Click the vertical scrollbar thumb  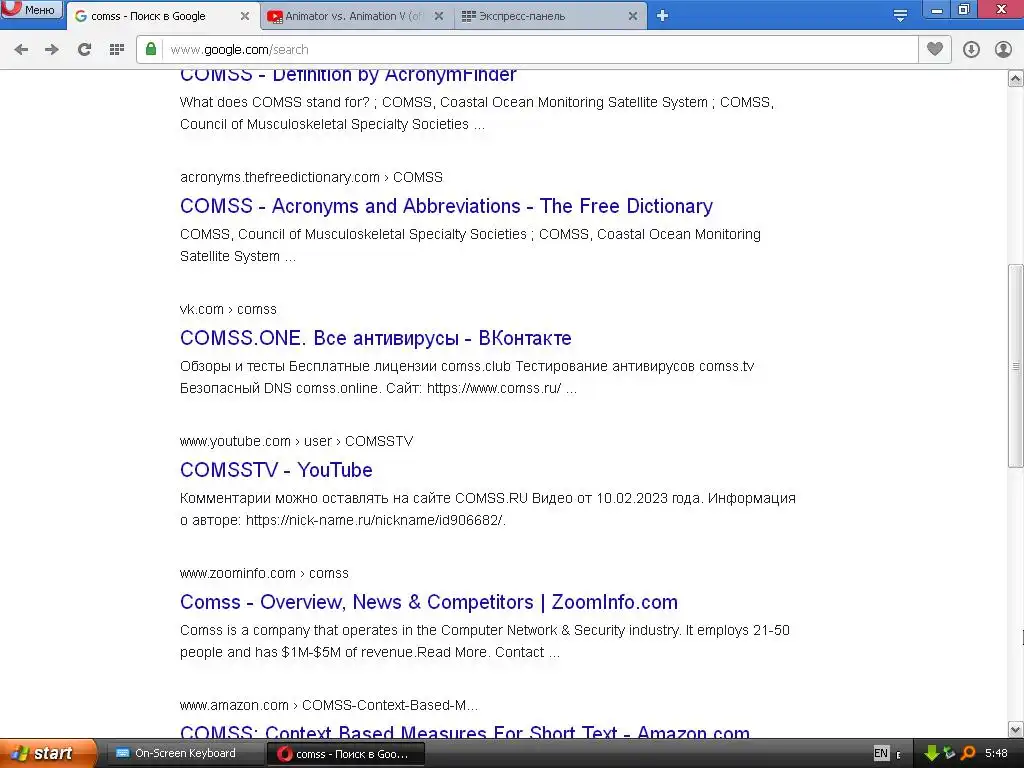click(1016, 366)
